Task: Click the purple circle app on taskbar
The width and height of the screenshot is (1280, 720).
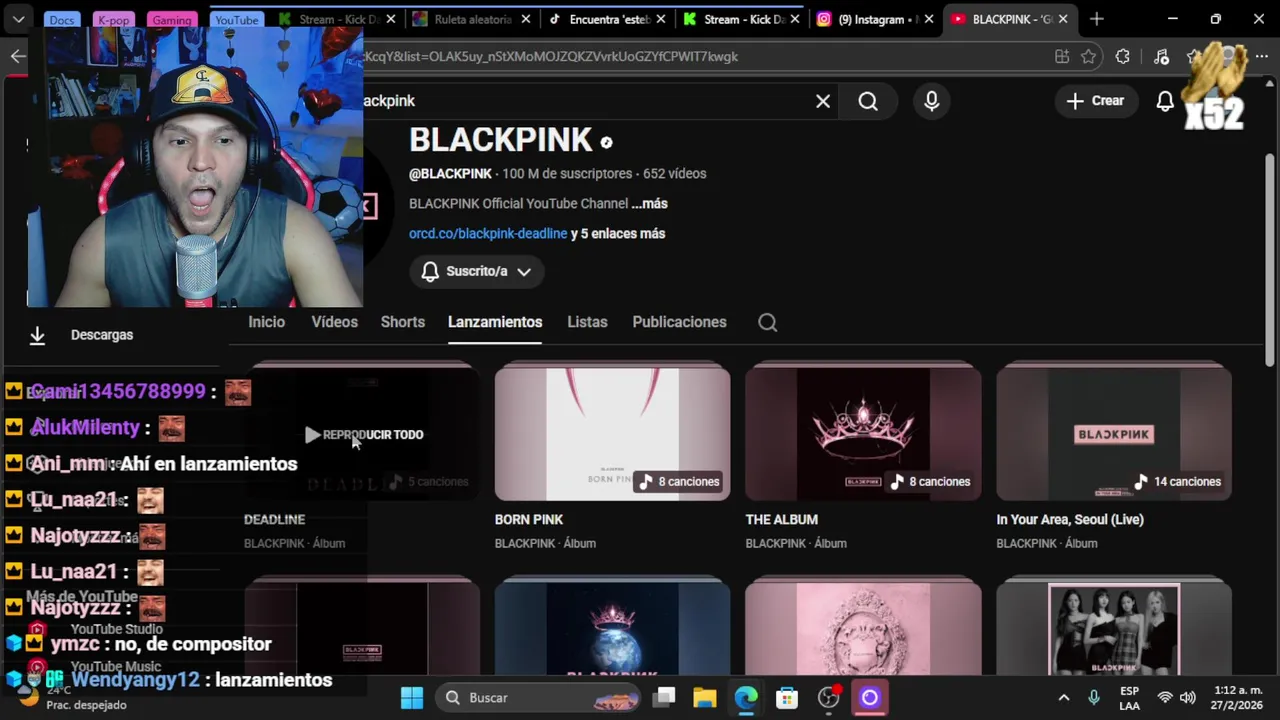Action: click(869, 698)
